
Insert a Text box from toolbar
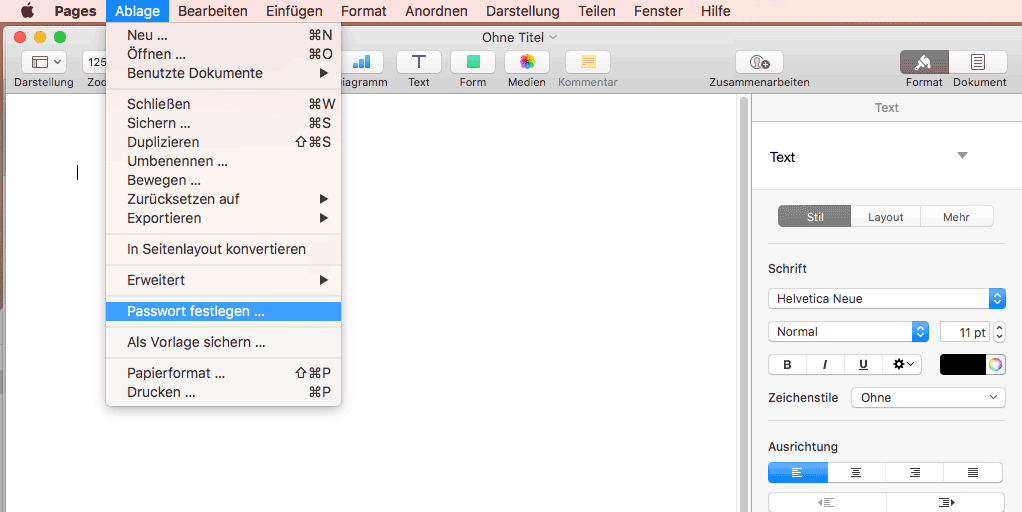point(418,62)
